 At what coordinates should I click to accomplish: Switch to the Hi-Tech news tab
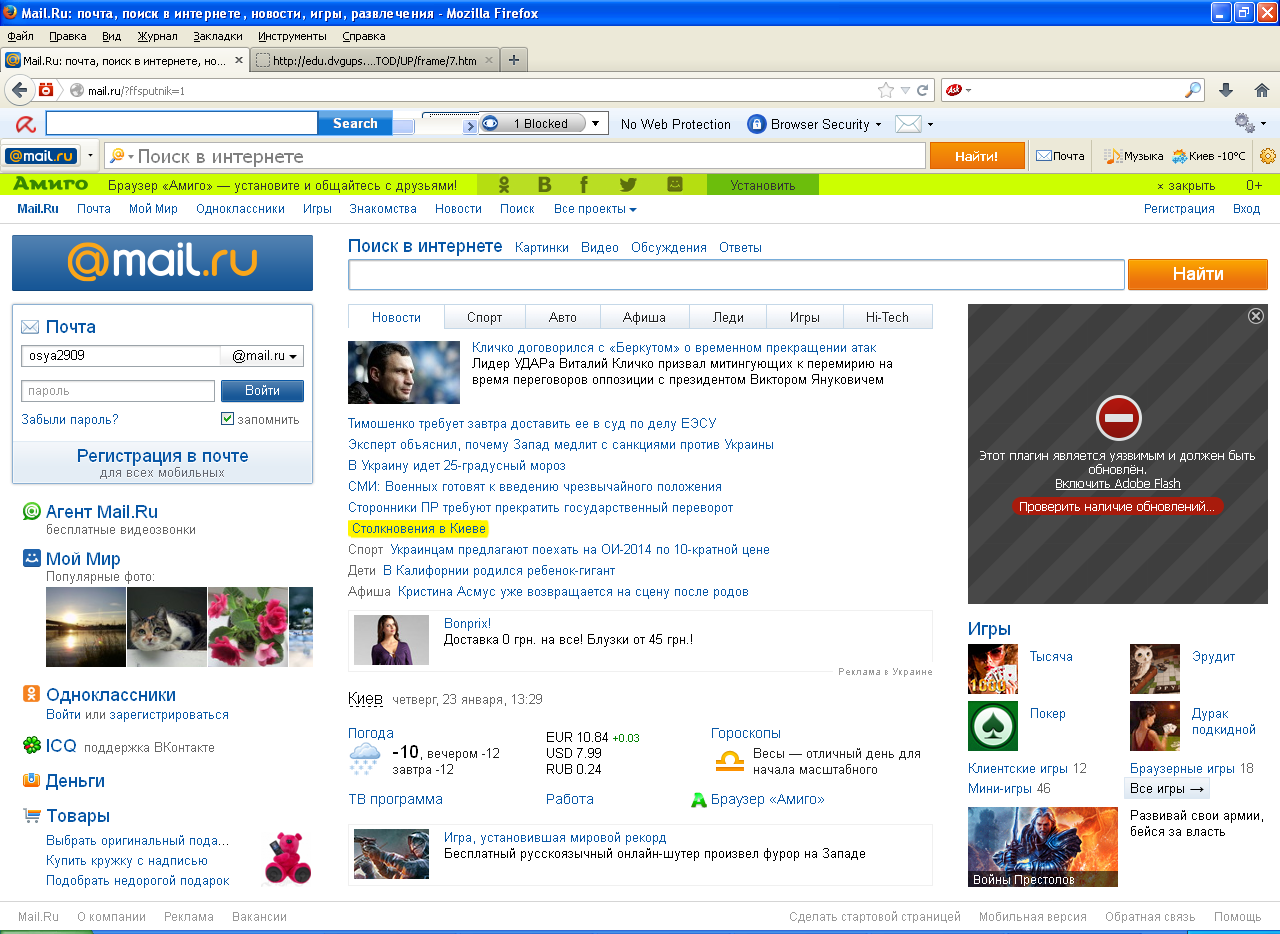click(887, 317)
